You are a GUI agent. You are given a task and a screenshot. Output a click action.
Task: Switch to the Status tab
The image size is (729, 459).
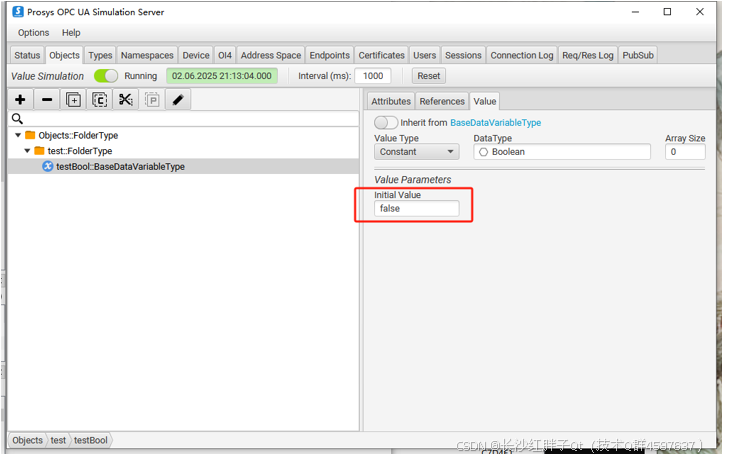tap(27, 55)
